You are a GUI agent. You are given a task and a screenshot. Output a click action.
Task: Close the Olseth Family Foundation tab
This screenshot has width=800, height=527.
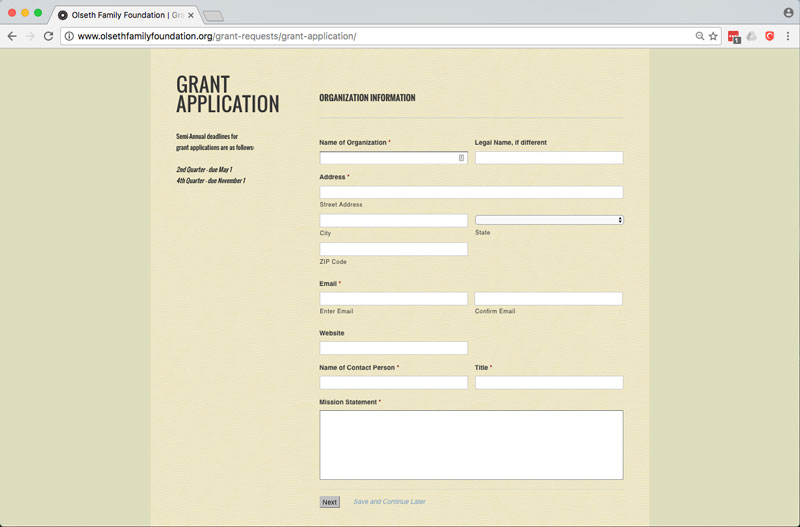coord(191,15)
